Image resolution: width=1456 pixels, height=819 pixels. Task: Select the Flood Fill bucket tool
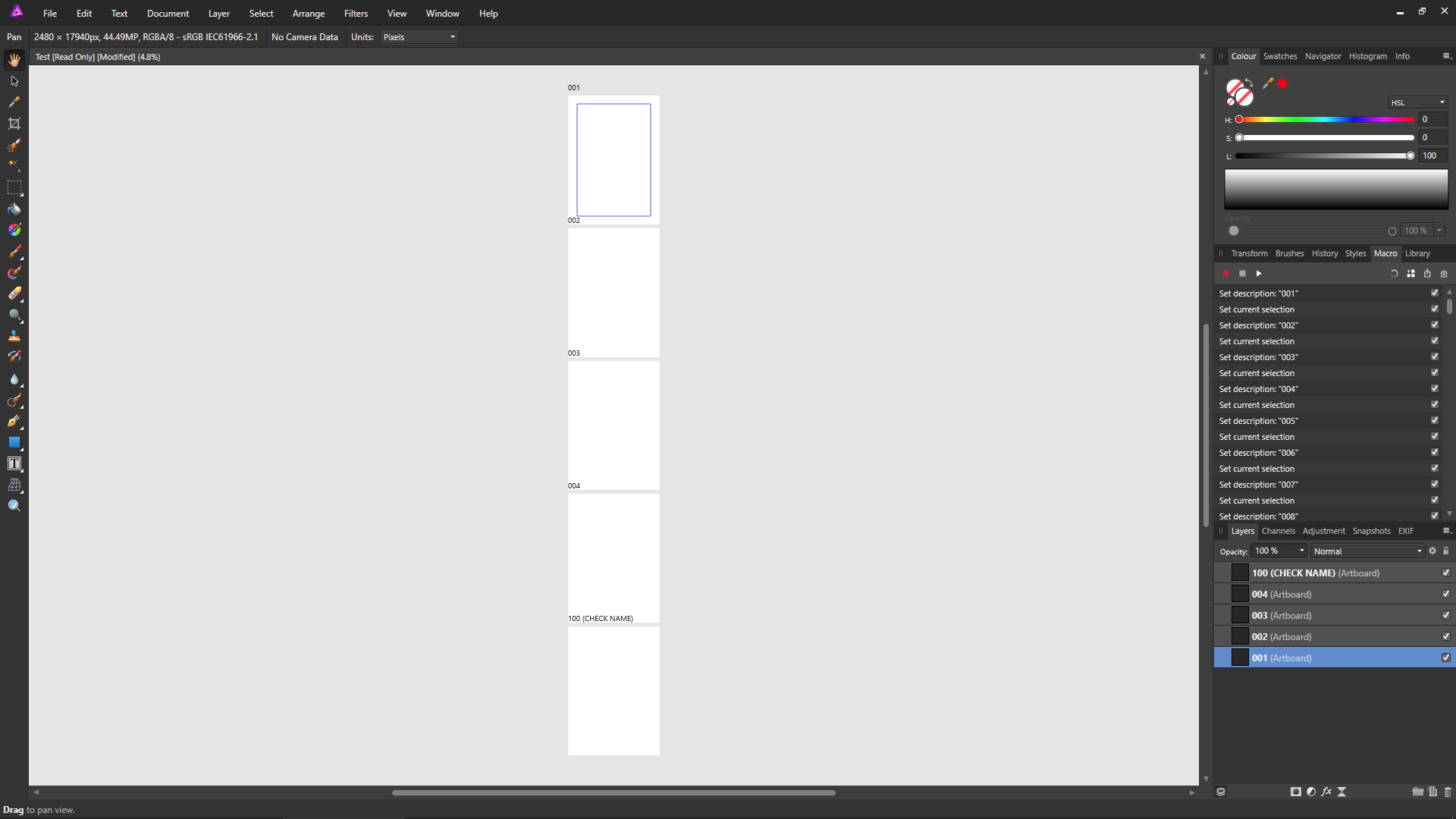(14, 209)
